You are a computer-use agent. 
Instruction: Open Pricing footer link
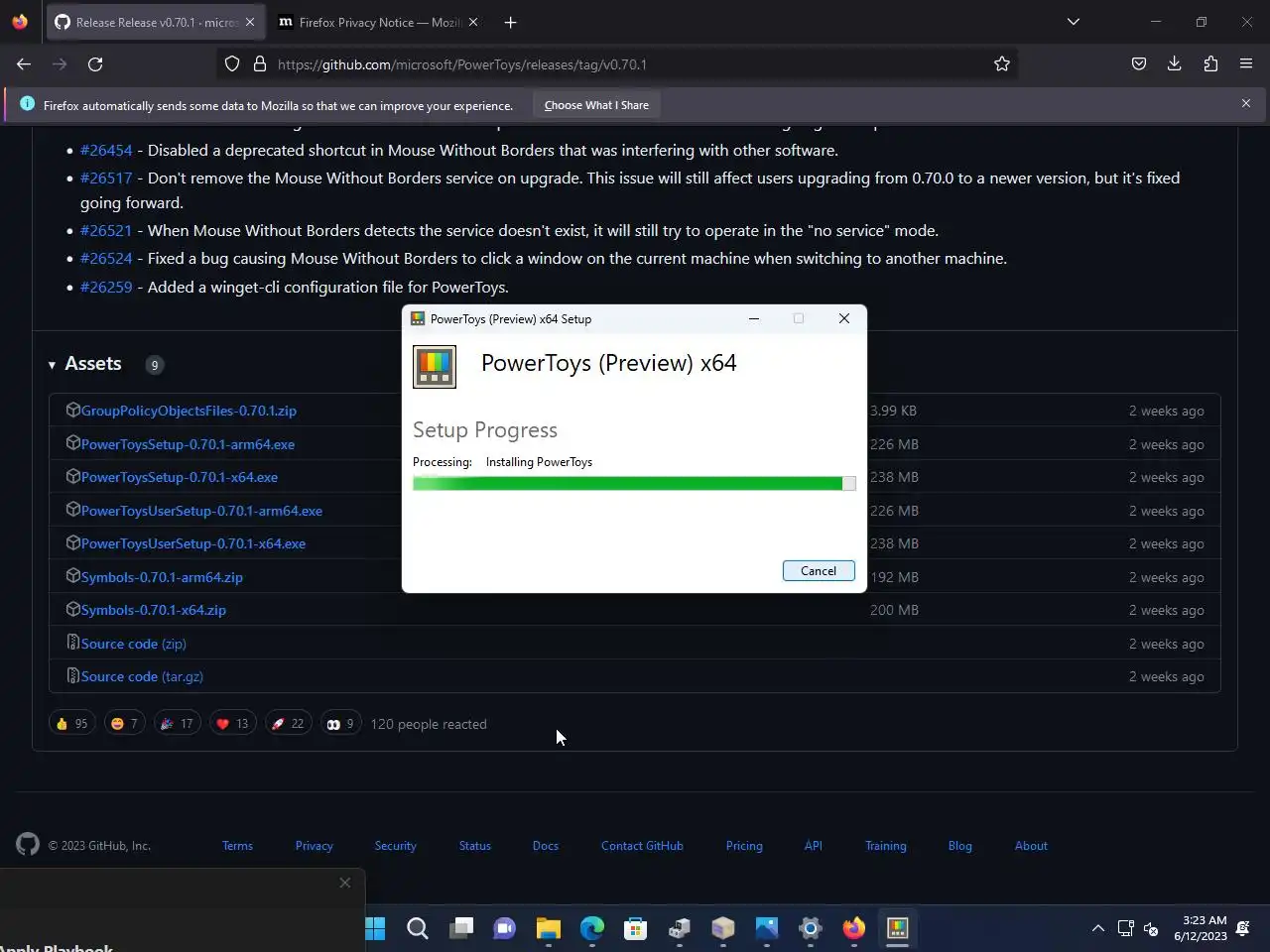click(744, 846)
